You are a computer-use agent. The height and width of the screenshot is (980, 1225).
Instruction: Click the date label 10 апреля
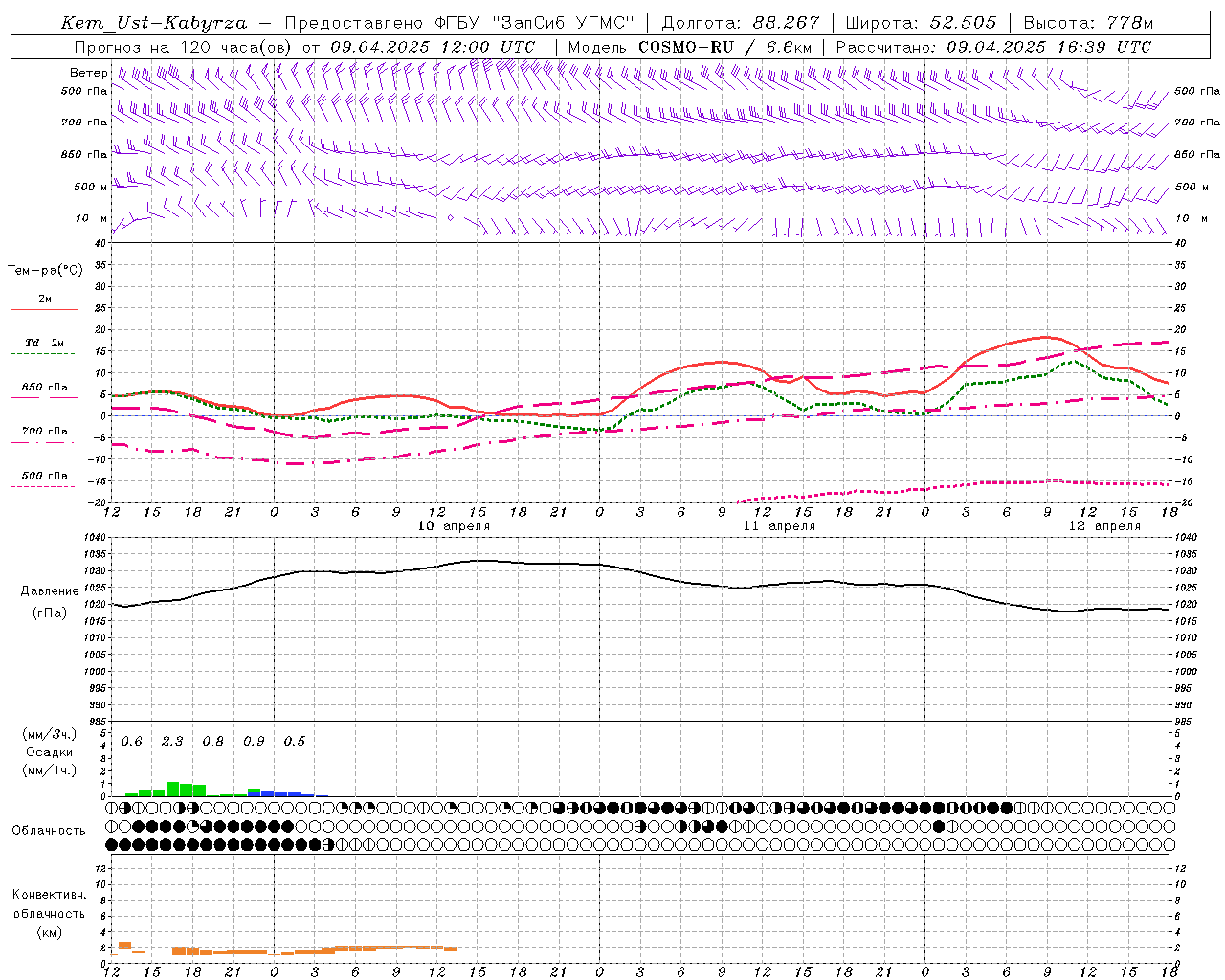tap(454, 526)
